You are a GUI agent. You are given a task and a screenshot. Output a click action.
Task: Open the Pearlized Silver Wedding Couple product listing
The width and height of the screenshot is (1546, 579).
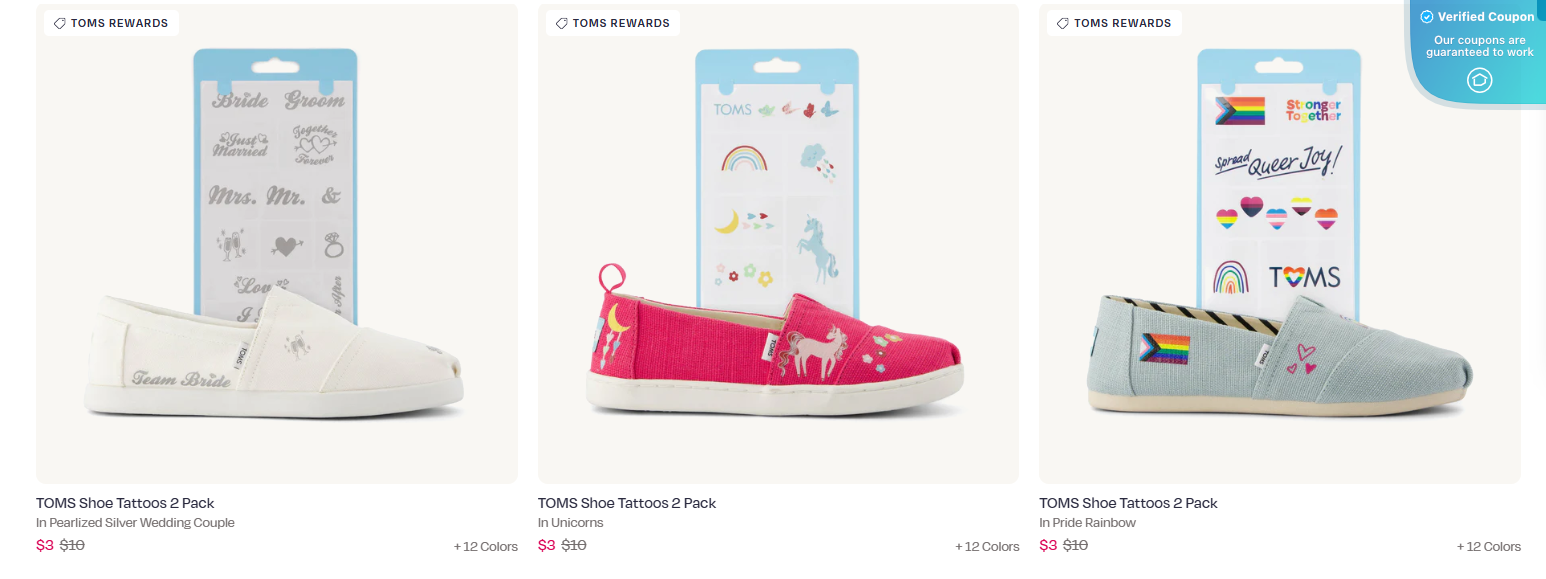124,502
